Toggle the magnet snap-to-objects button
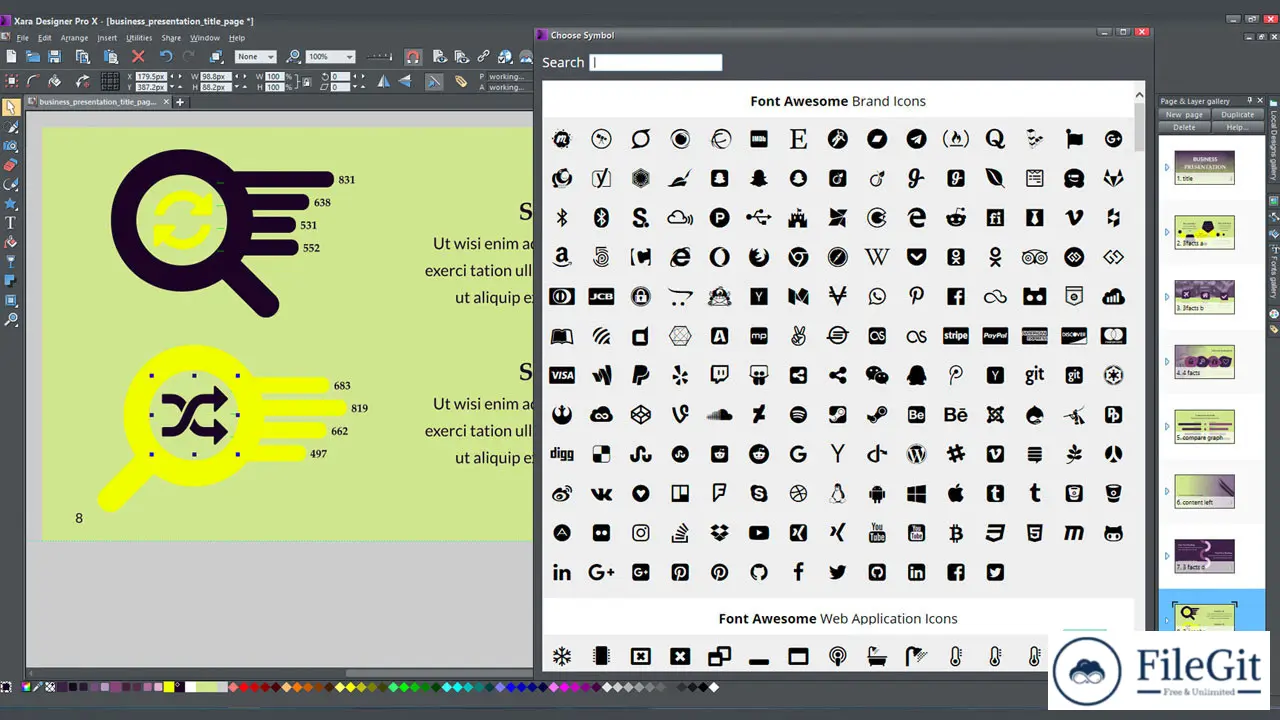The height and width of the screenshot is (720, 1280). coord(413,57)
